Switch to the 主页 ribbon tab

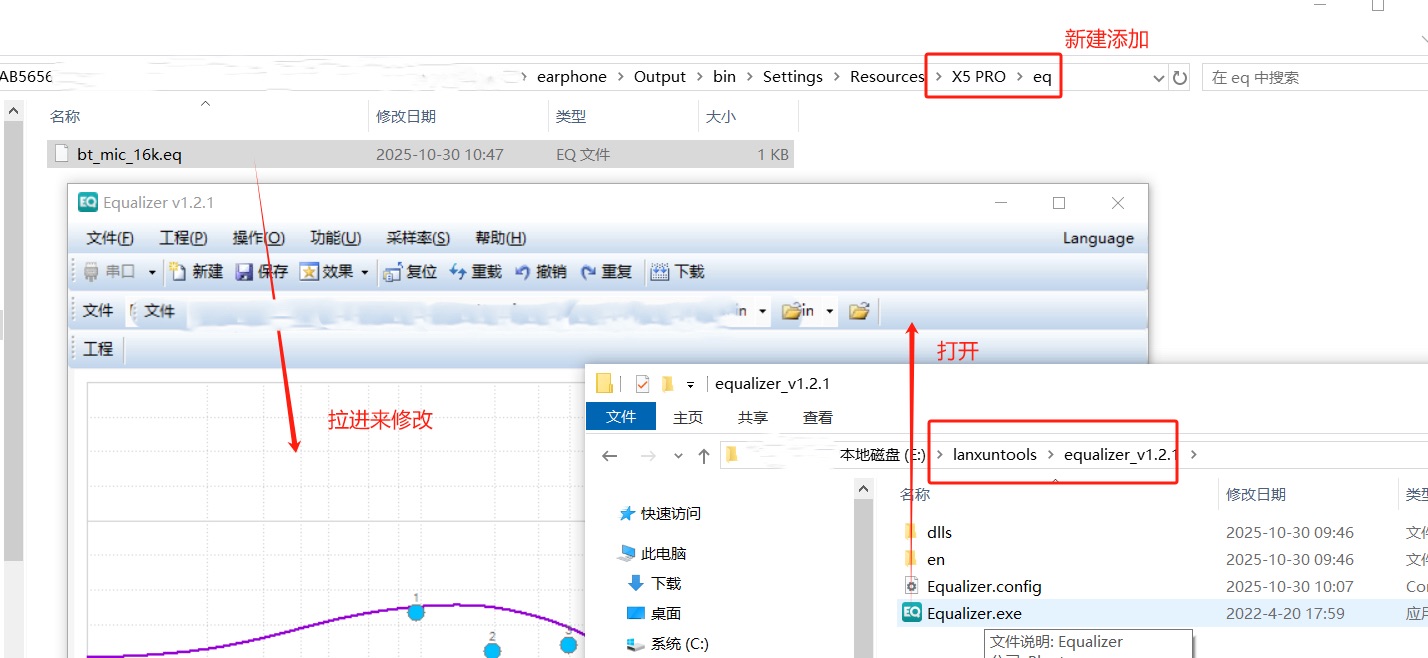tap(688, 417)
